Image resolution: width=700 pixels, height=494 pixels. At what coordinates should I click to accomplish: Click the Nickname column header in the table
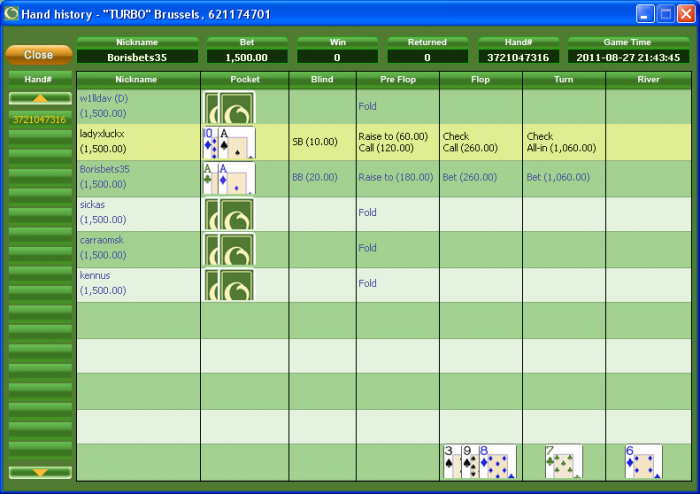tap(138, 79)
